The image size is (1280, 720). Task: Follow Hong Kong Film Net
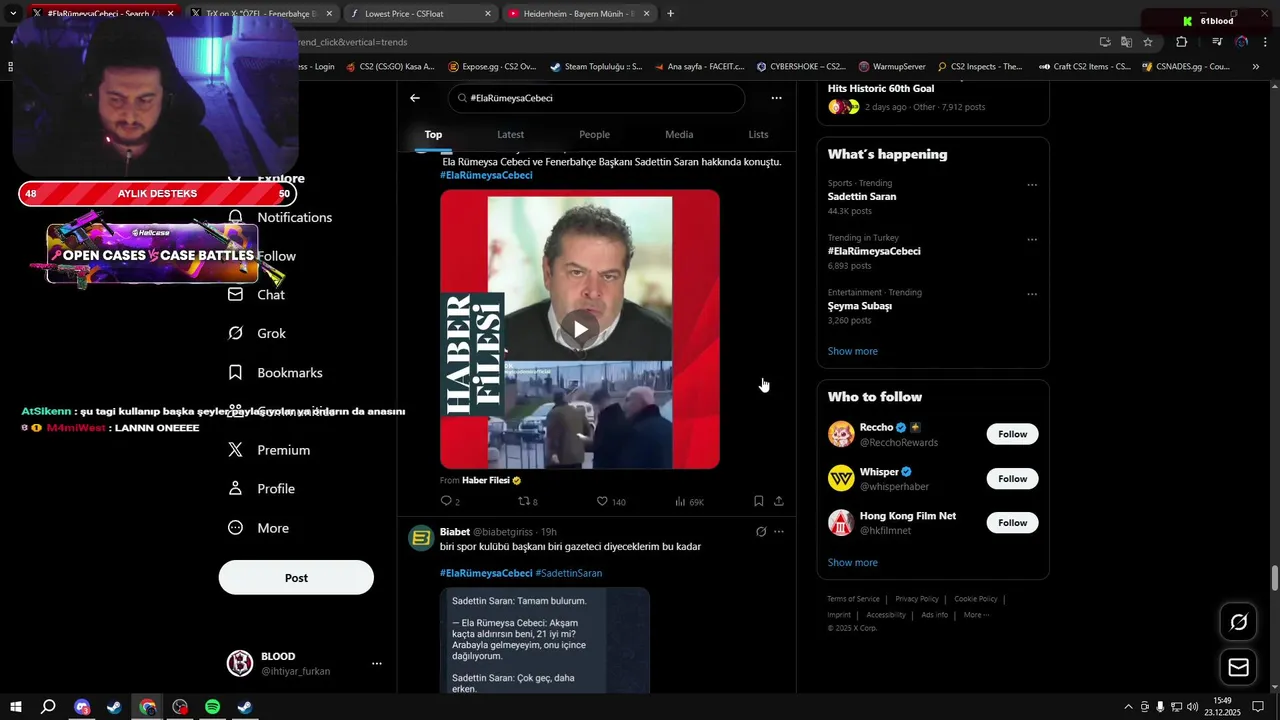[1012, 523]
